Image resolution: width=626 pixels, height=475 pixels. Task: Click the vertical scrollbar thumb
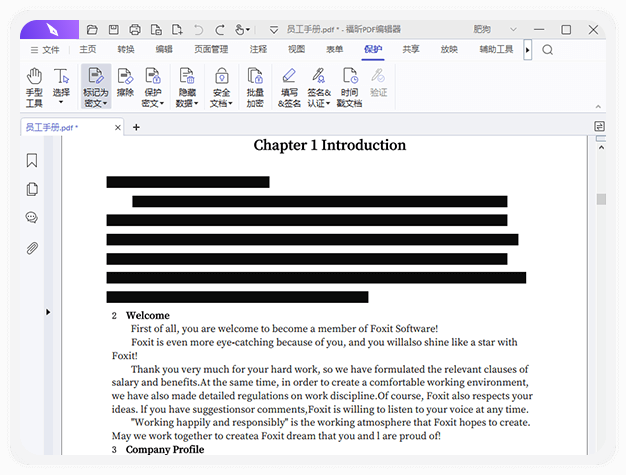click(x=601, y=199)
